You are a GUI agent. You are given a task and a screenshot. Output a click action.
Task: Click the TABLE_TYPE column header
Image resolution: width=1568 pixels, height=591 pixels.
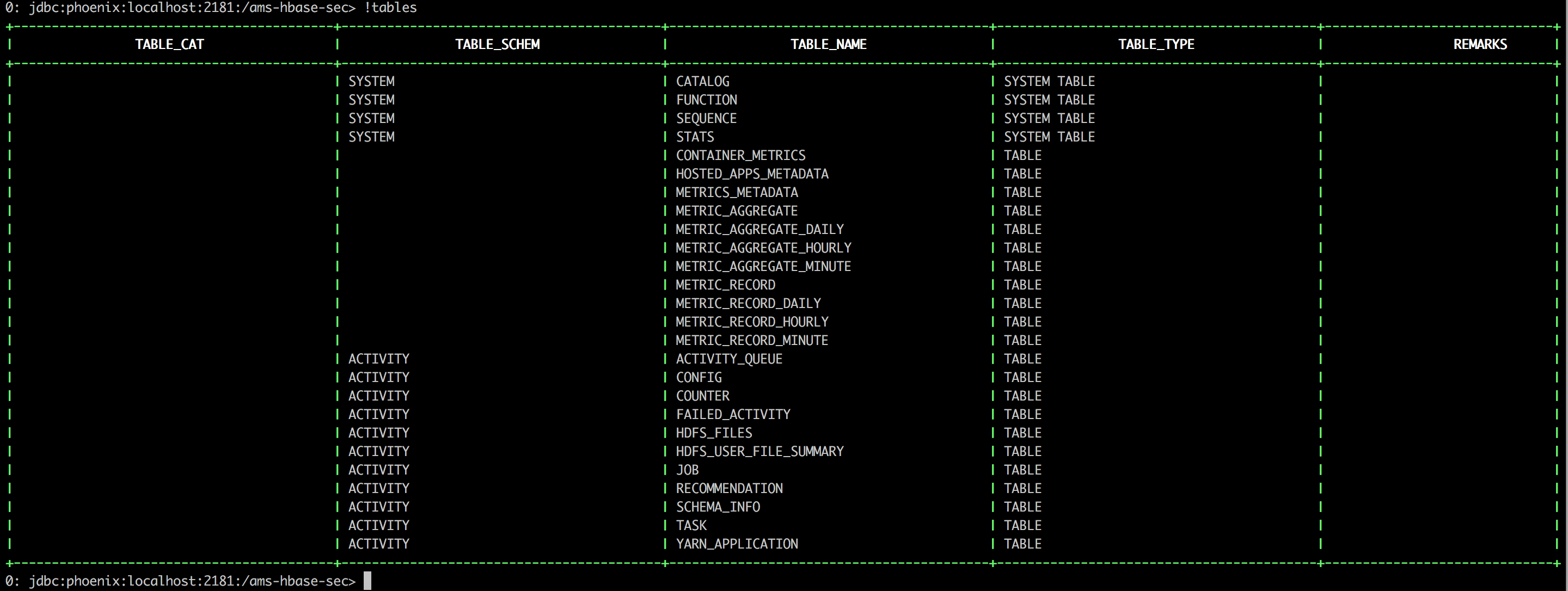click(x=1156, y=44)
